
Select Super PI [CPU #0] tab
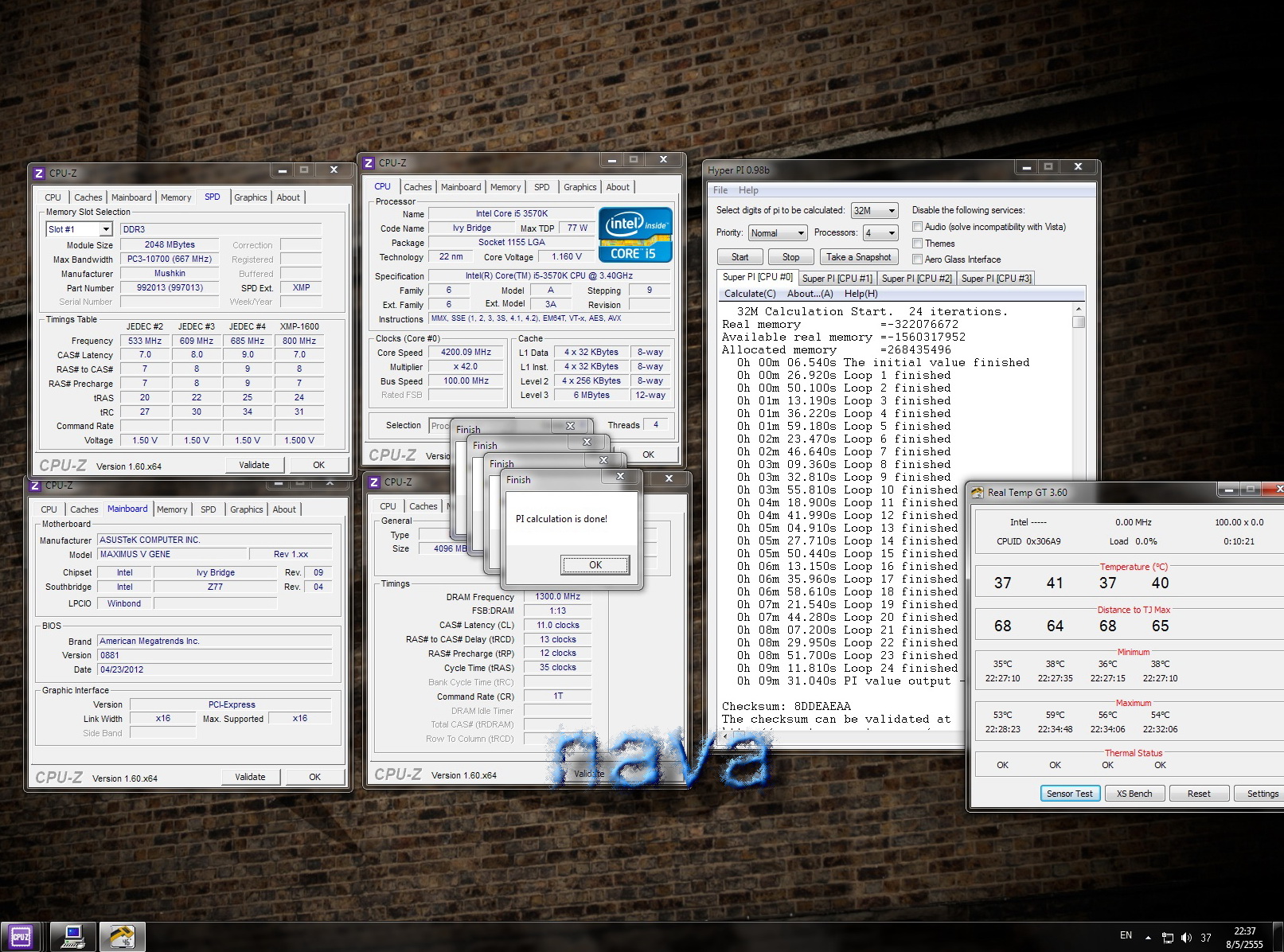pyautogui.click(x=758, y=277)
